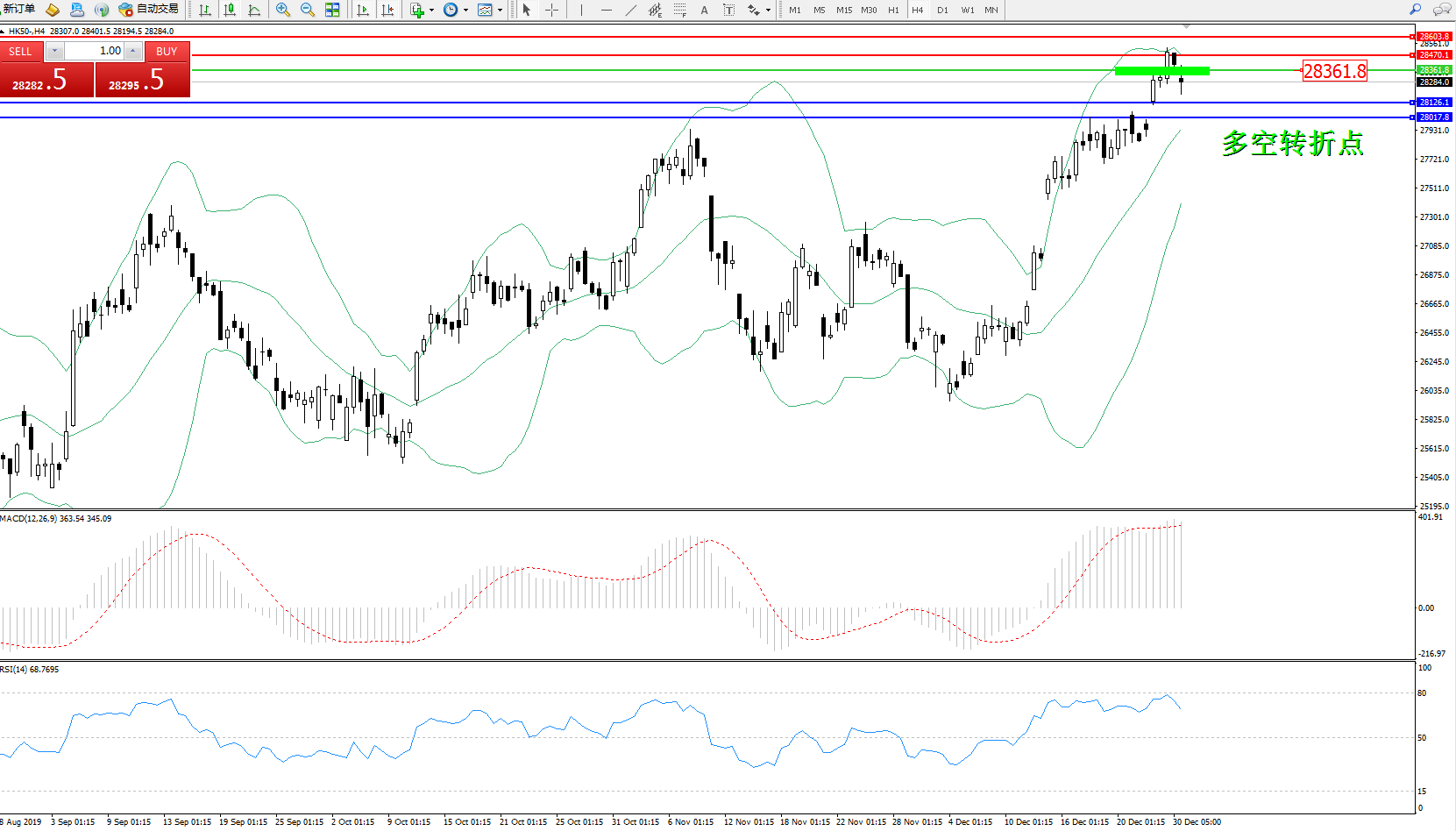
Task: Open the indicators list dropdown arrow
Action: (x=431, y=11)
